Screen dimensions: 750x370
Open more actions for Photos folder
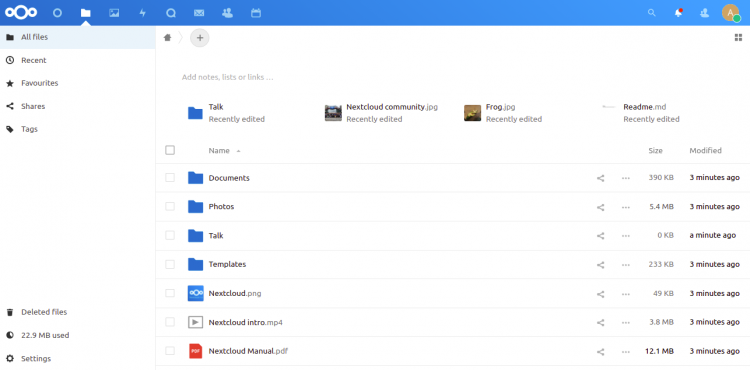[626, 207]
